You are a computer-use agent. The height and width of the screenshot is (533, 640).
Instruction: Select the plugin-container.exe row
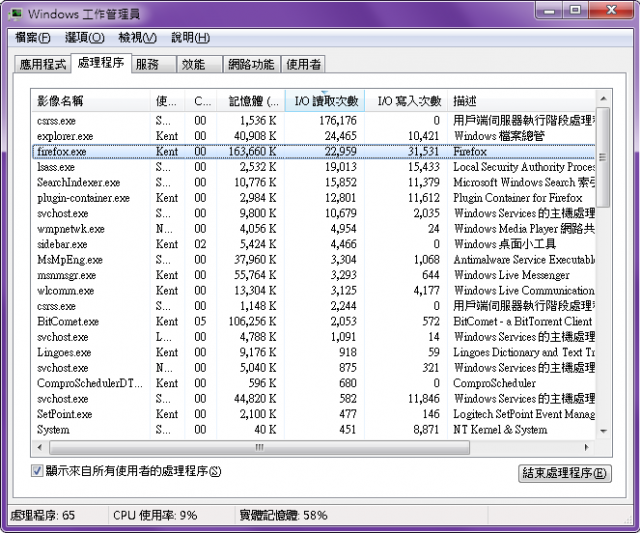(313, 198)
